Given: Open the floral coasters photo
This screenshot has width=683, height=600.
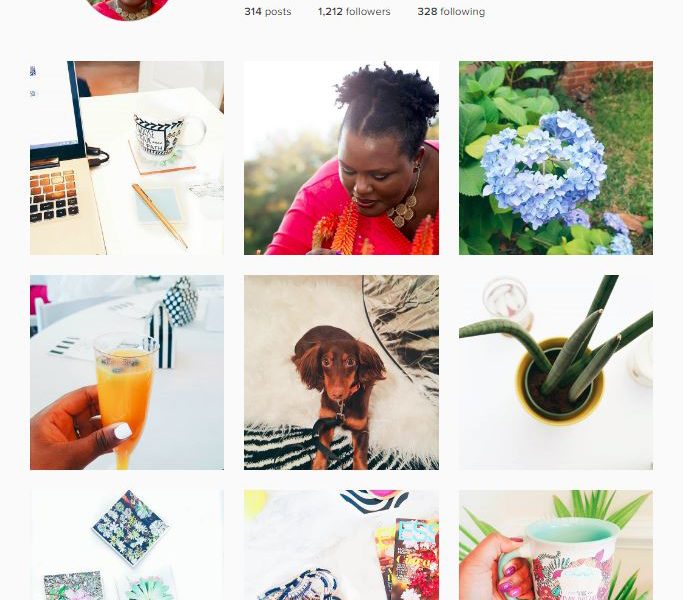Looking at the screenshot, I should click(x=127, y=545).
